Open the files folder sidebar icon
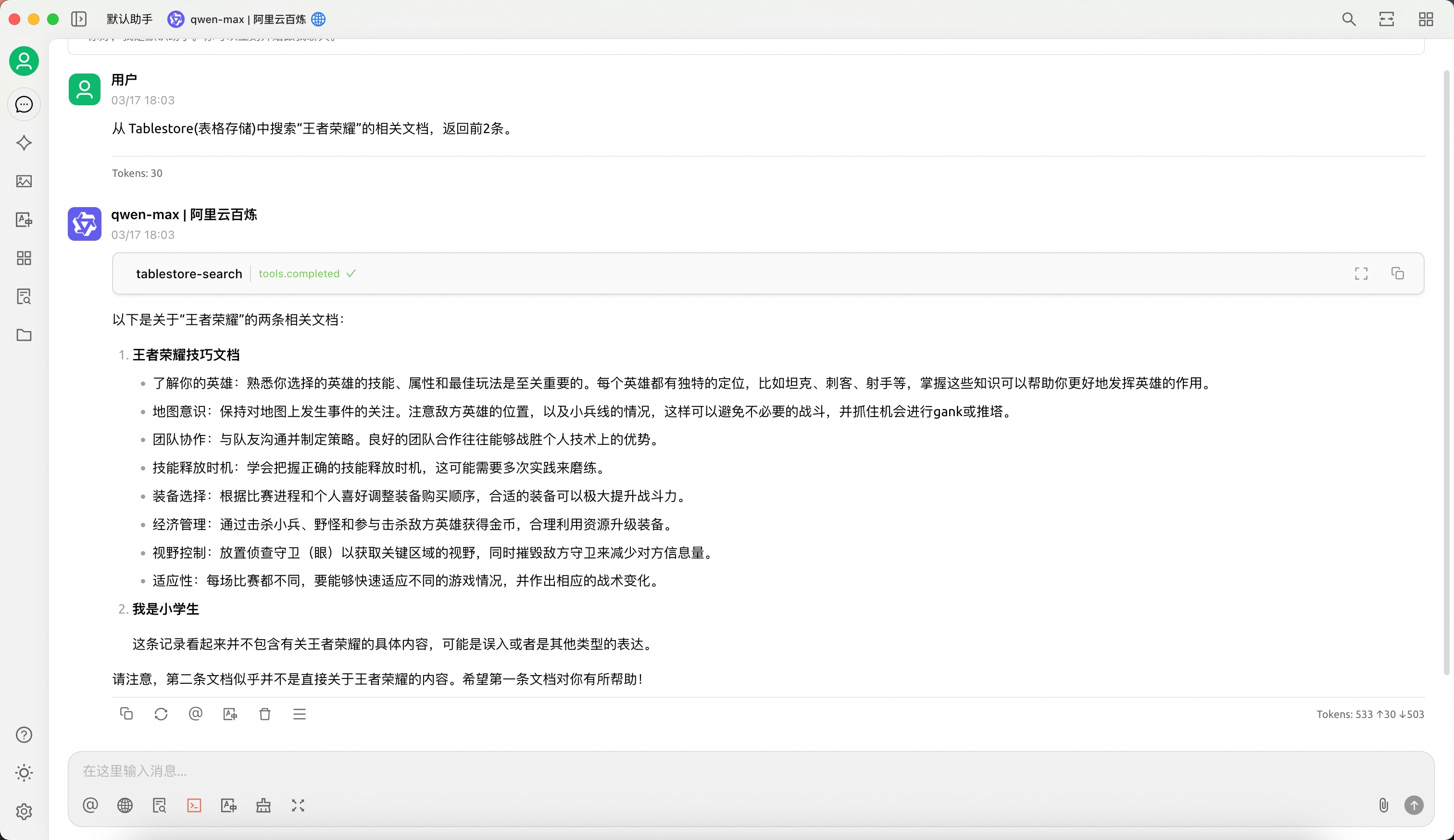Viewport: 1454px width, 840px height. 24,335
